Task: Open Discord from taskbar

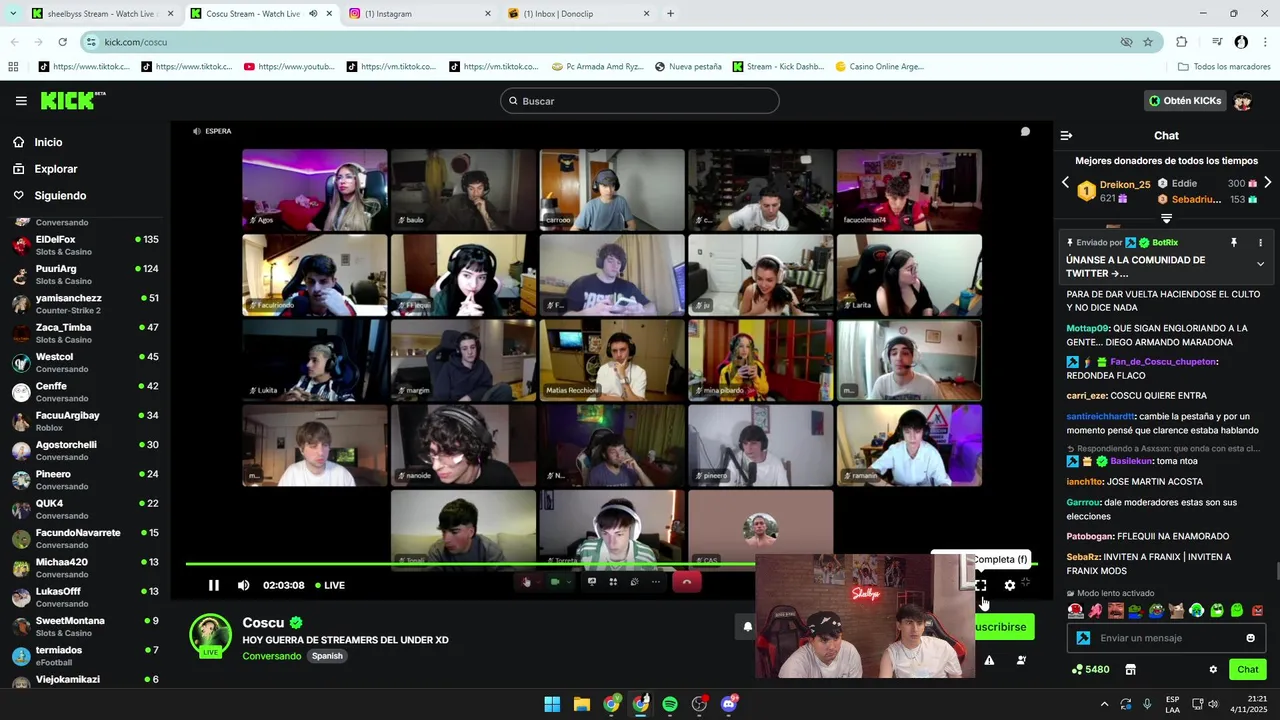Action: (729, 704)
